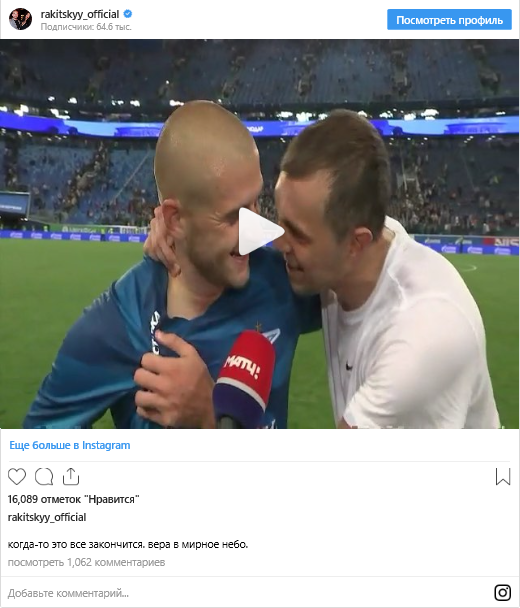Play the video with center play button

pos(260,232)
